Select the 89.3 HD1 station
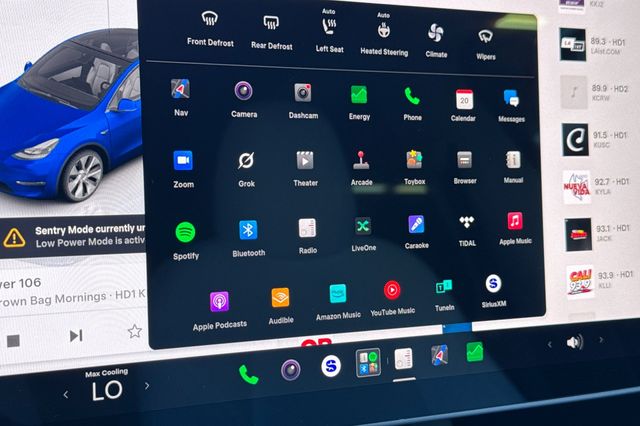This screenshot has height=426, width=640. [594, 45]
